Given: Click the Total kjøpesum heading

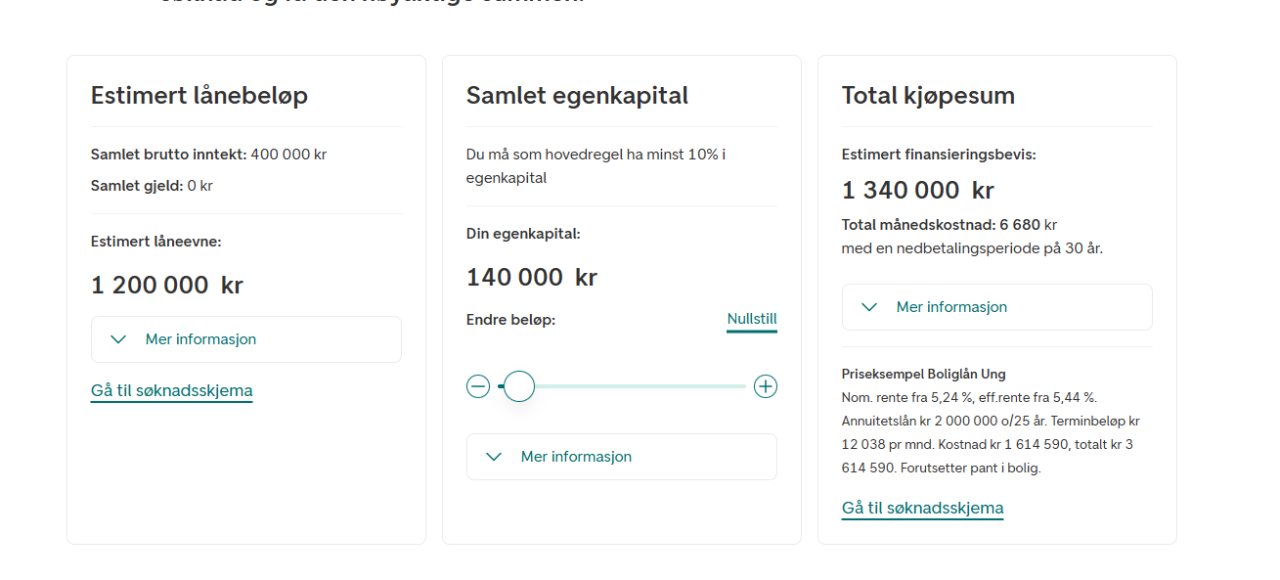Looking at the screenshot, I should 928,95.
